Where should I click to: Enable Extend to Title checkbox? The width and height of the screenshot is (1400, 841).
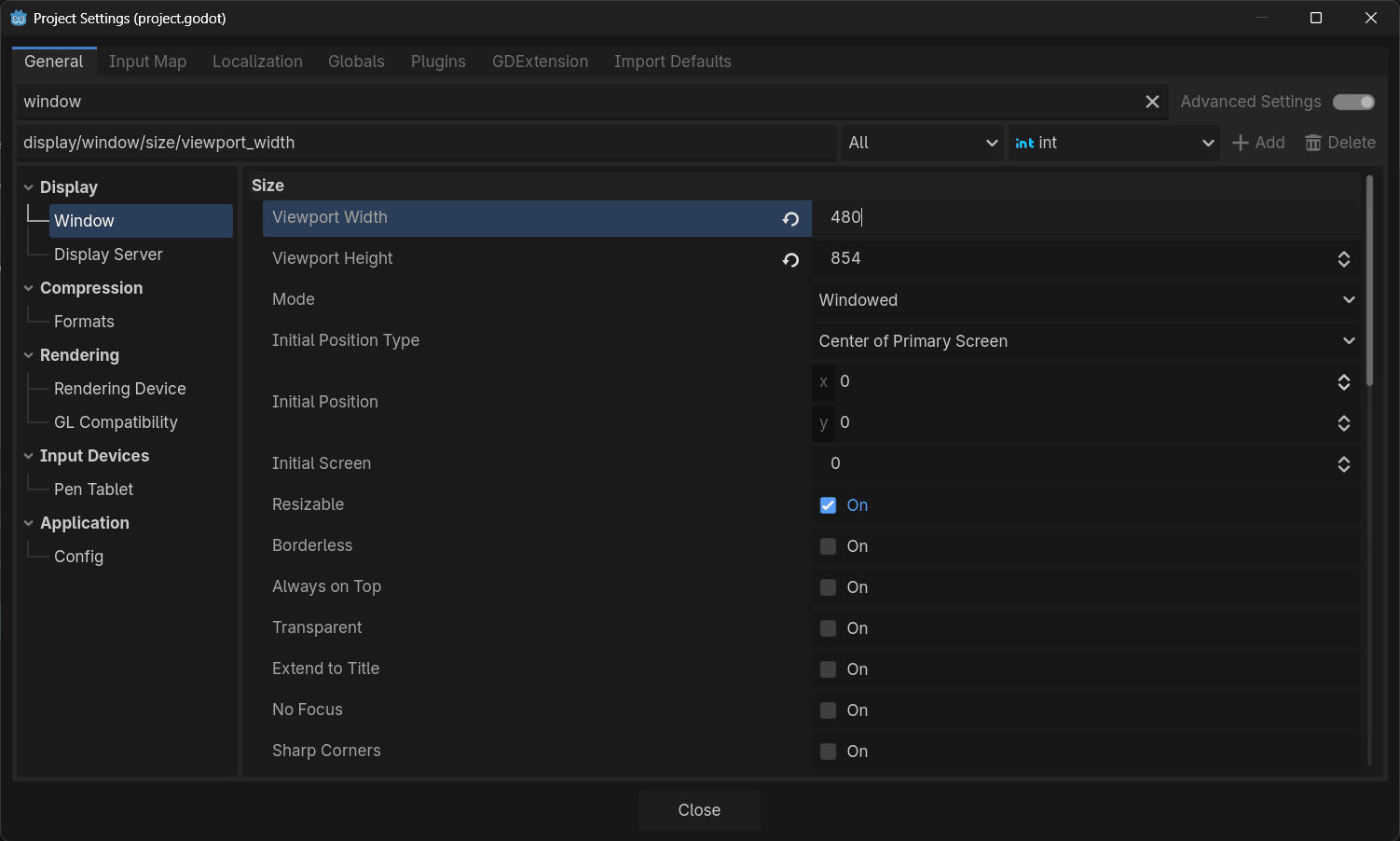point(828,669)
